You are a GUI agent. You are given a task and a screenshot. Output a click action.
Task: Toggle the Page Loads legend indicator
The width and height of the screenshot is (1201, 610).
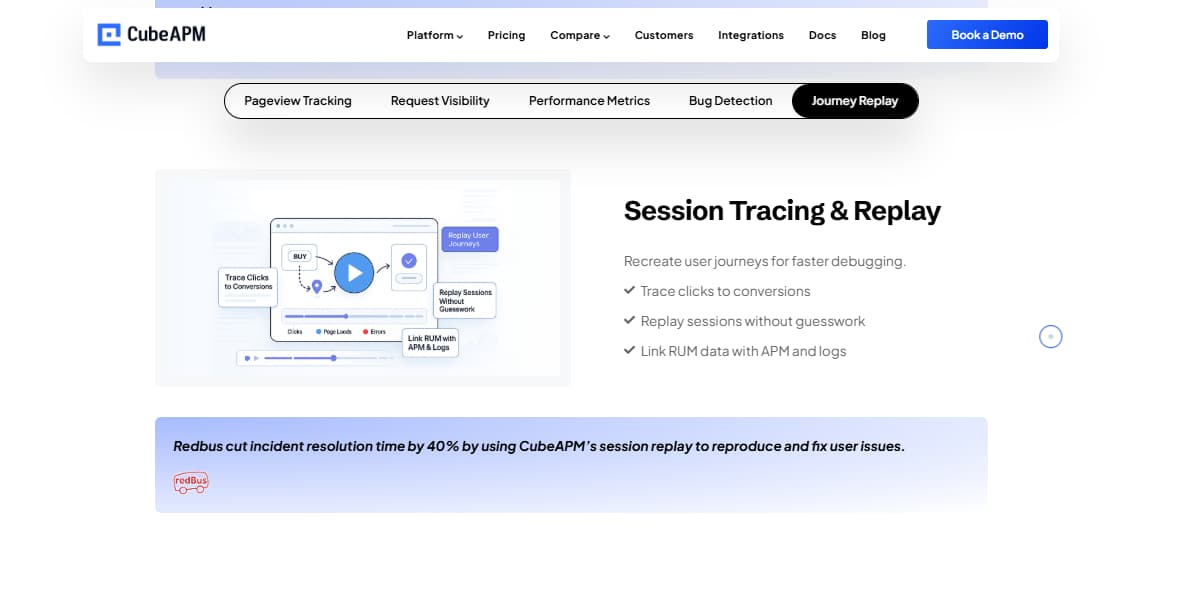[319, 330]
